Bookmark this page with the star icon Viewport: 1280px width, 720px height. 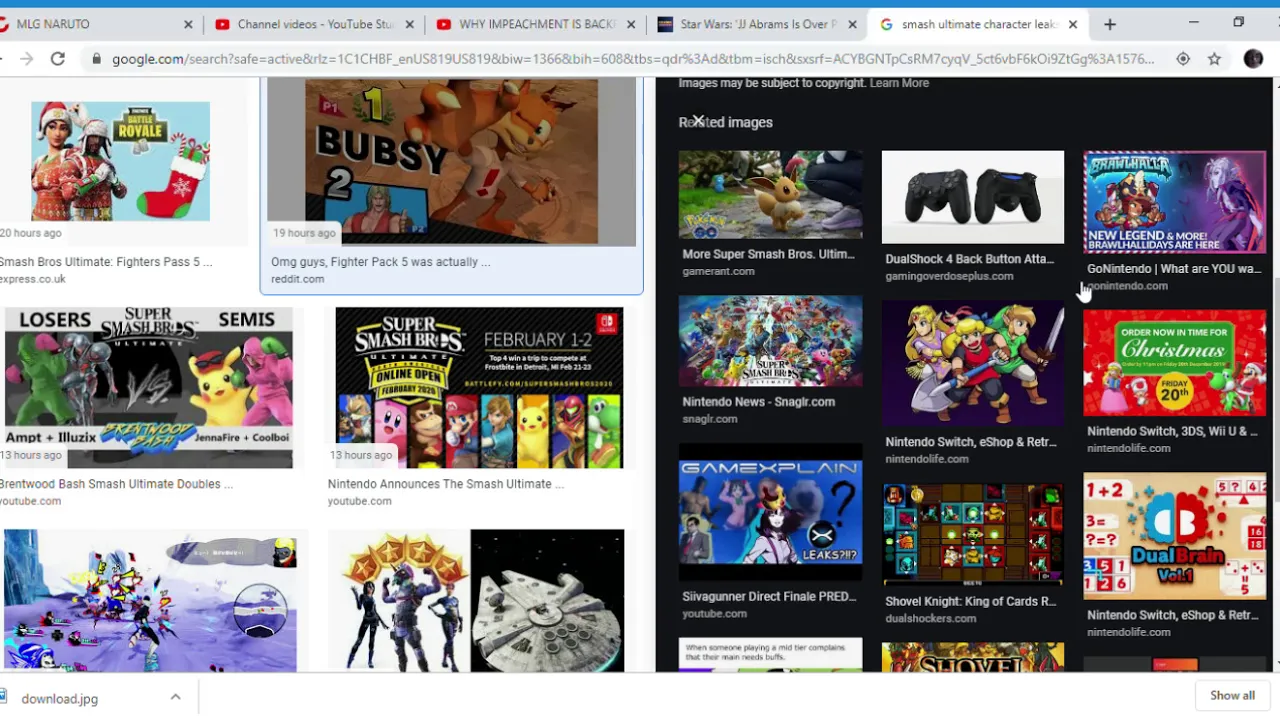1214,59
